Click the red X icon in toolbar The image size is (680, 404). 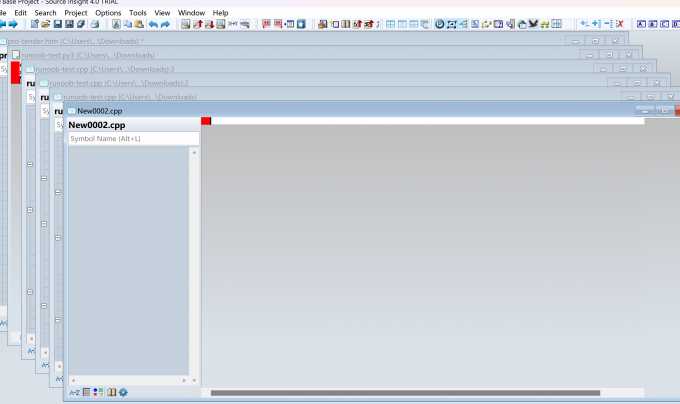coord(620,24)
